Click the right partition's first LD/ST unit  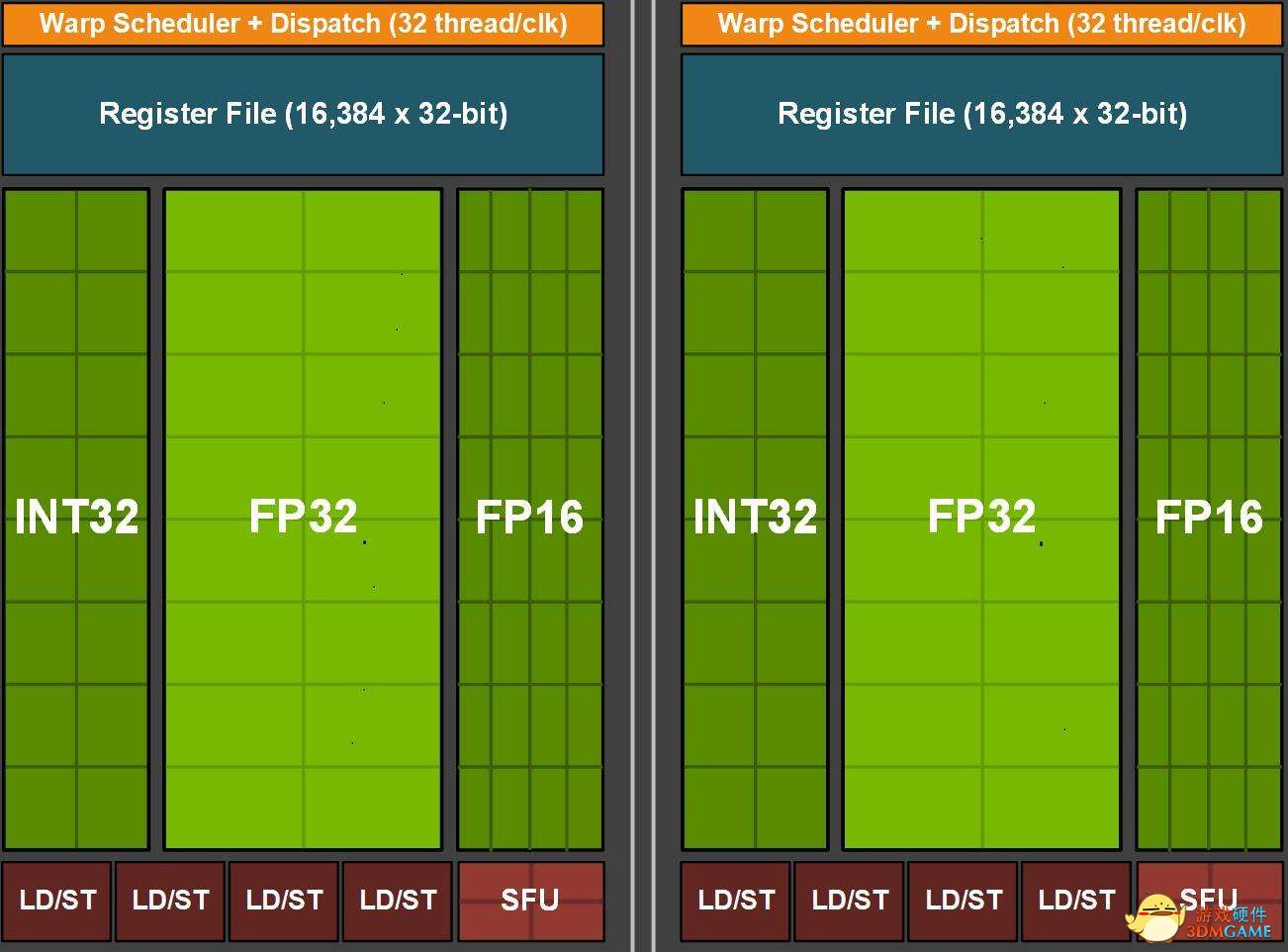click(736, 901)
